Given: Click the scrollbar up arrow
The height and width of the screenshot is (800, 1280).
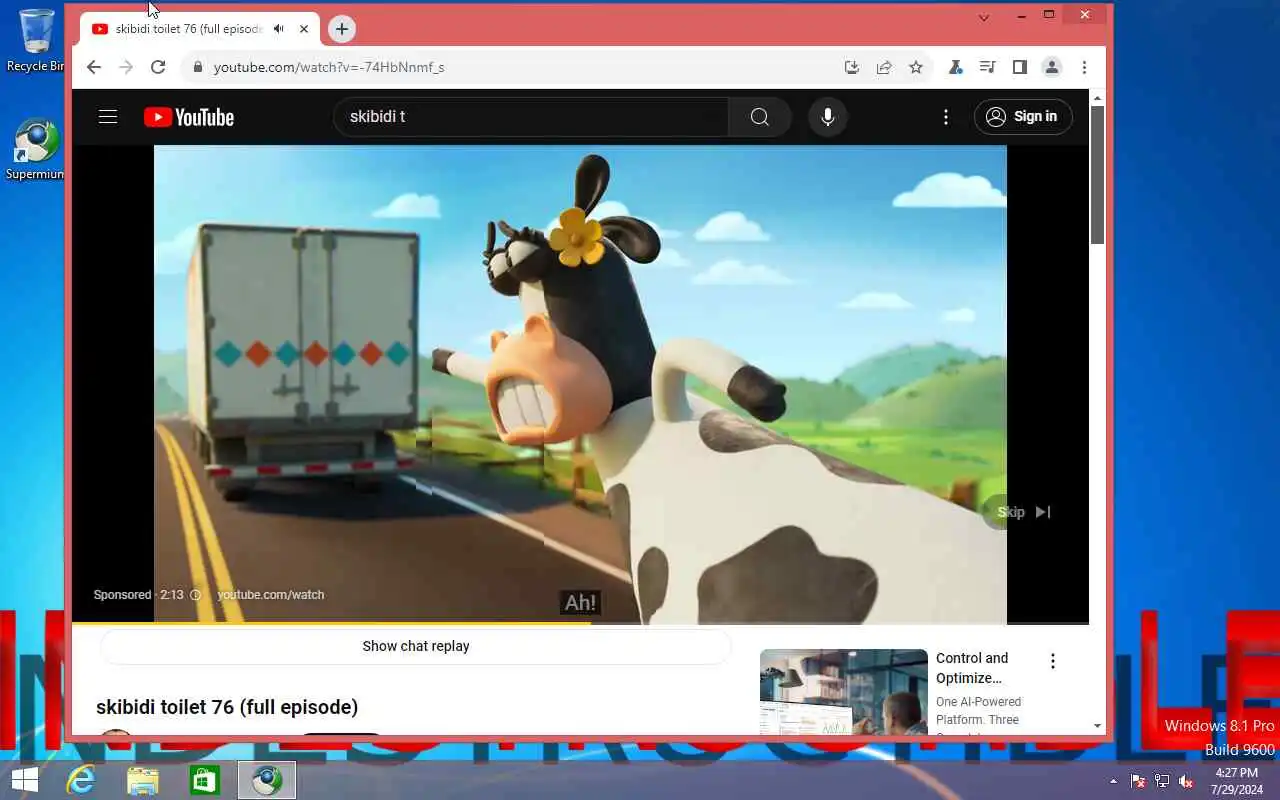Looking at the screenshot, I should click(x=1097, y=98).
